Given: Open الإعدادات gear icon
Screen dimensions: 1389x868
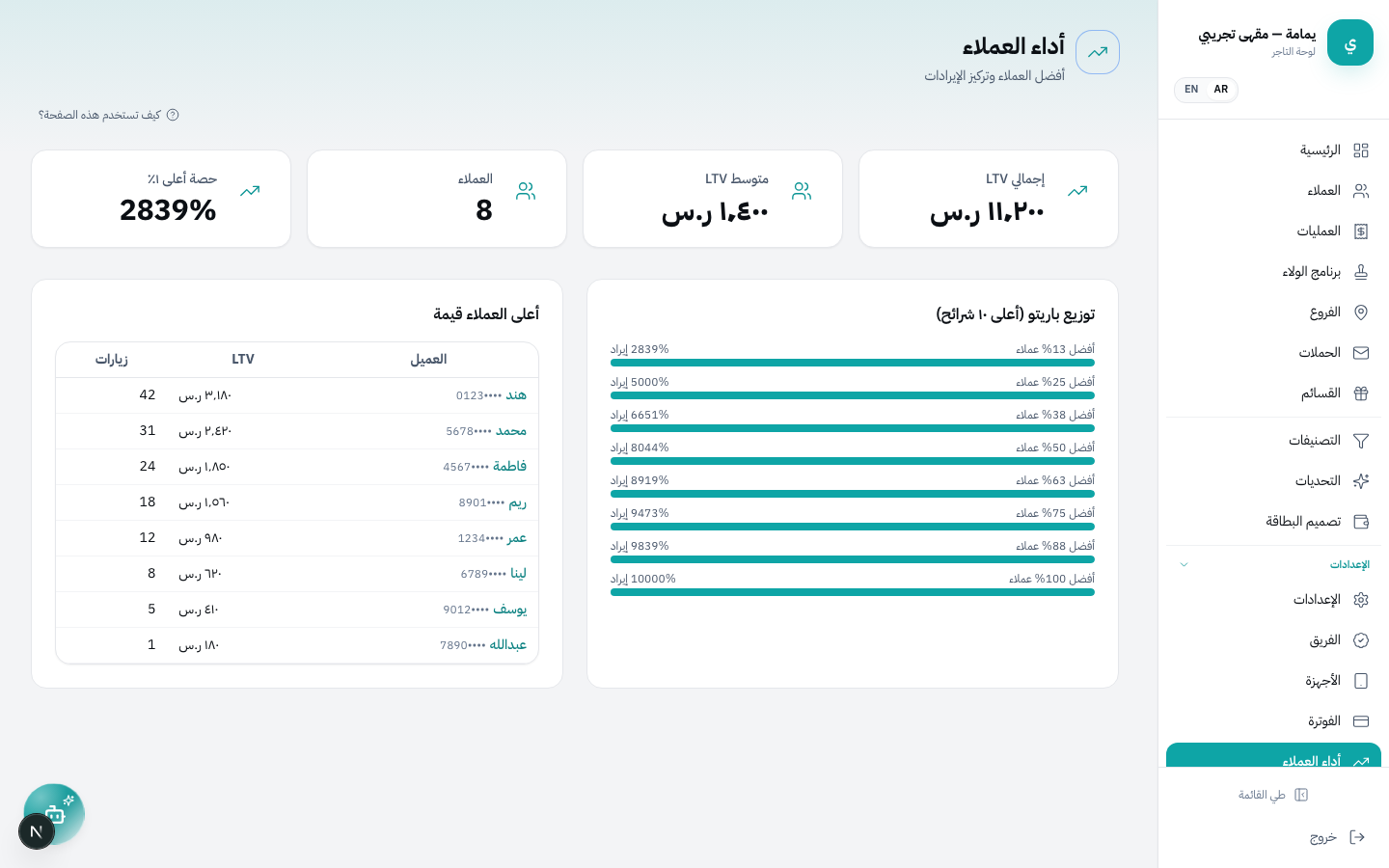Looking at the screenshot, I should point(1361,600).
